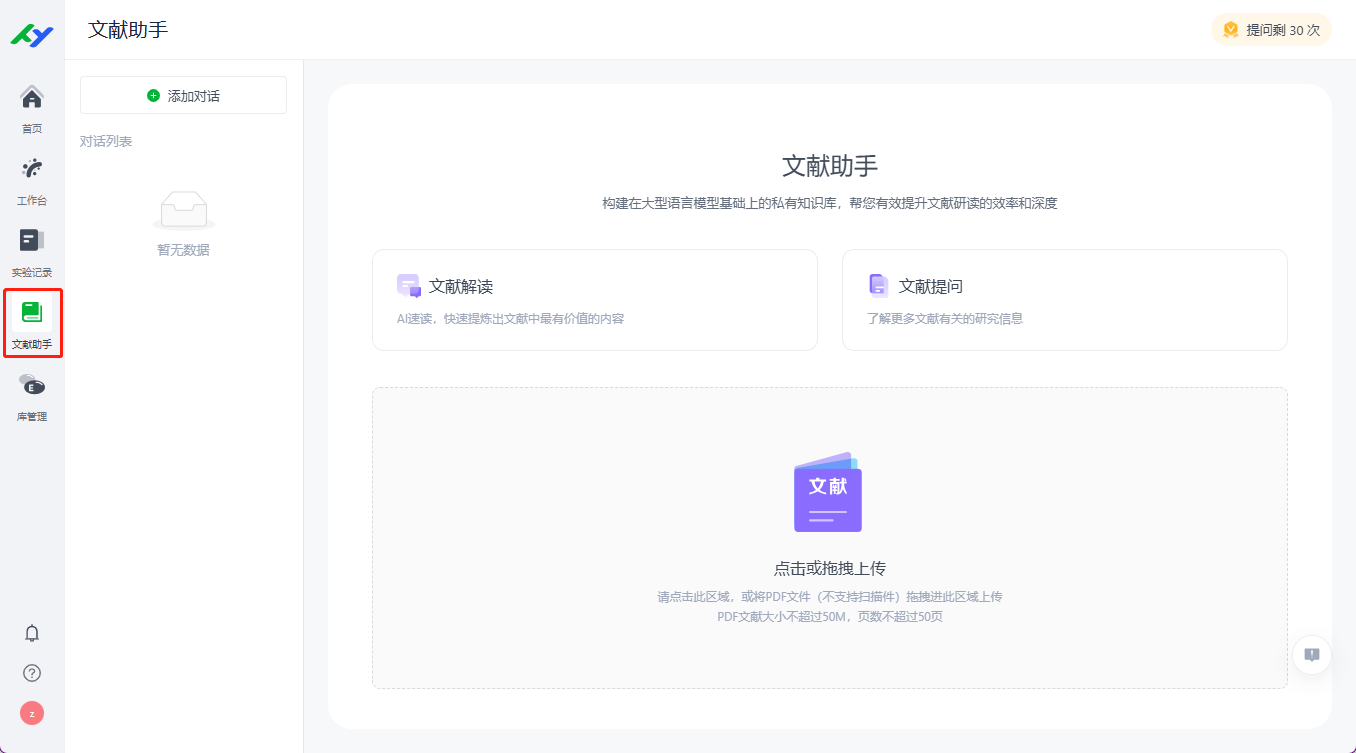Click the 添加对话 new conversation button
Screen dimensions: 1356x753
click(183, 95)
